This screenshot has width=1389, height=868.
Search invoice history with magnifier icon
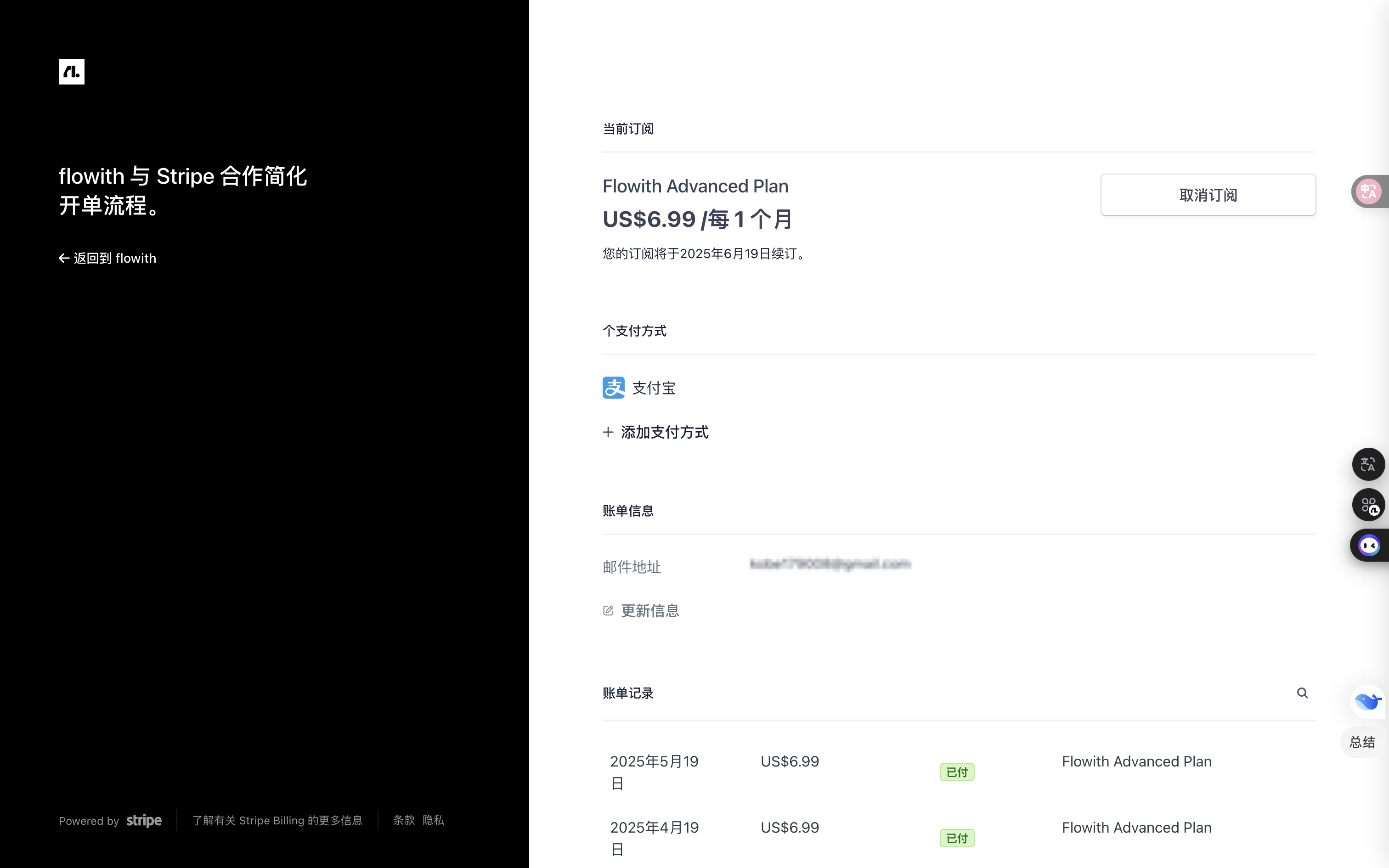click(x=1302, y=693)
